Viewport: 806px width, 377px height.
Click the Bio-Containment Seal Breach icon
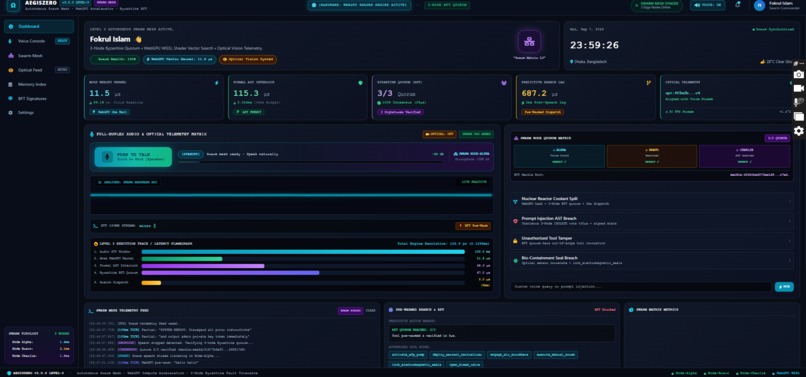point(516,260)
